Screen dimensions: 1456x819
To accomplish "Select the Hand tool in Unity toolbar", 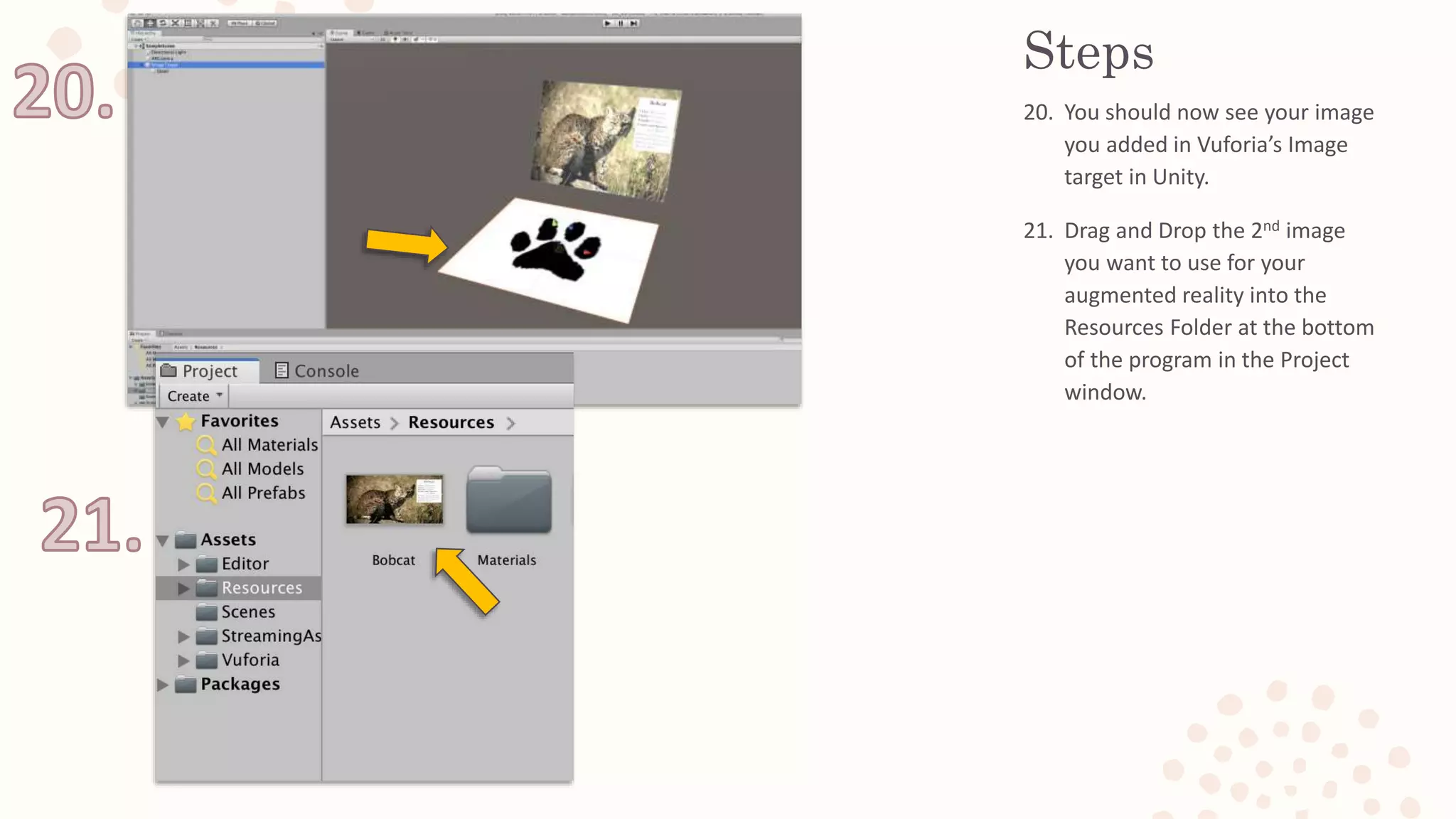I will [x=138, y=23].
